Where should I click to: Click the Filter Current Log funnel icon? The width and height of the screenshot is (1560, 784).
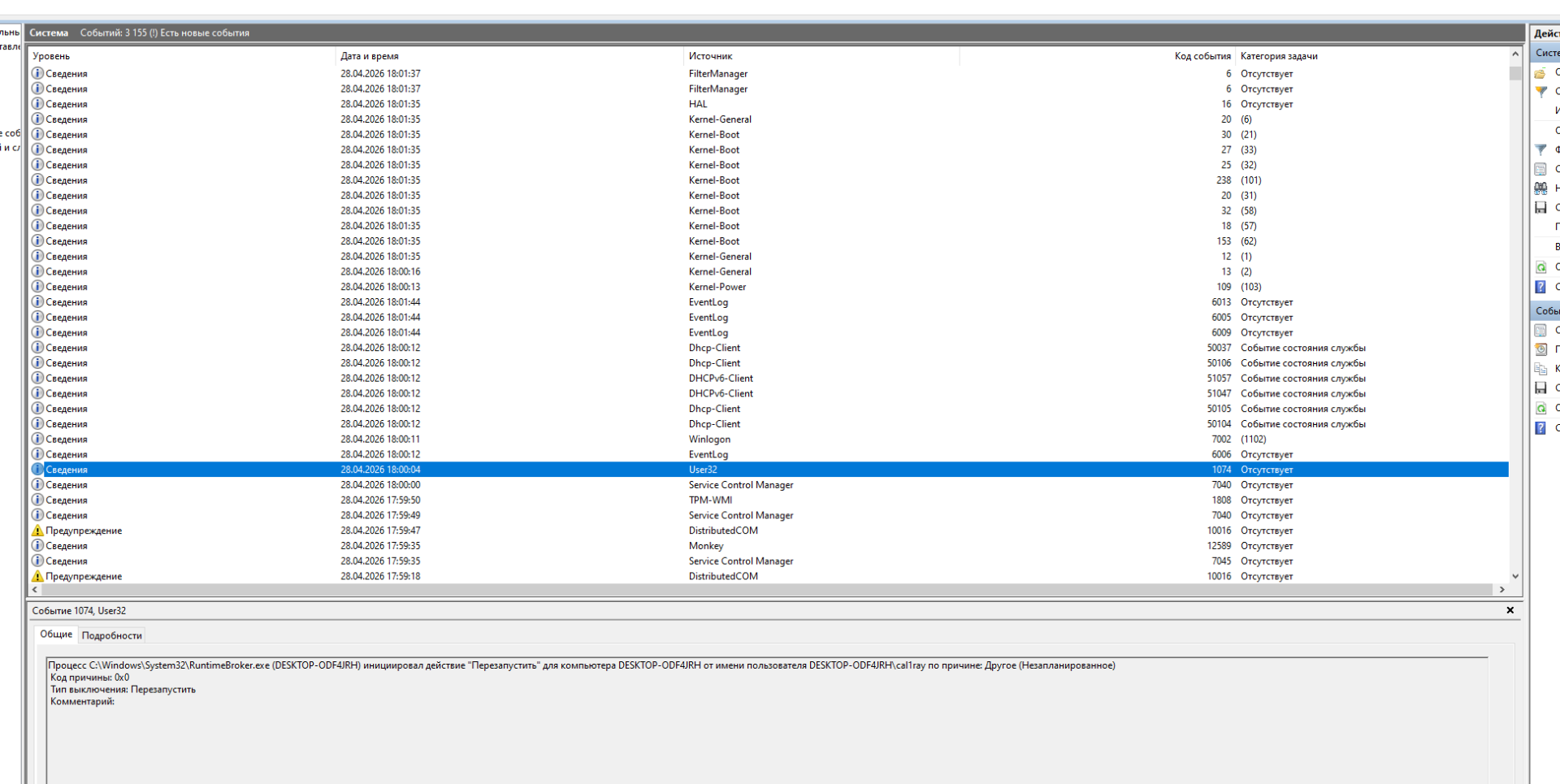(x=1540, y=149)
